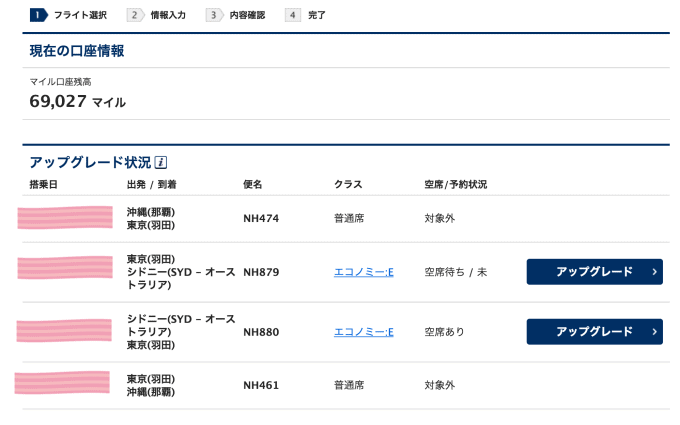Image resolution: width=680 pixels, height=425 pixels.
Task: Click the 便名 column header
Action: (x=252, y=184)
